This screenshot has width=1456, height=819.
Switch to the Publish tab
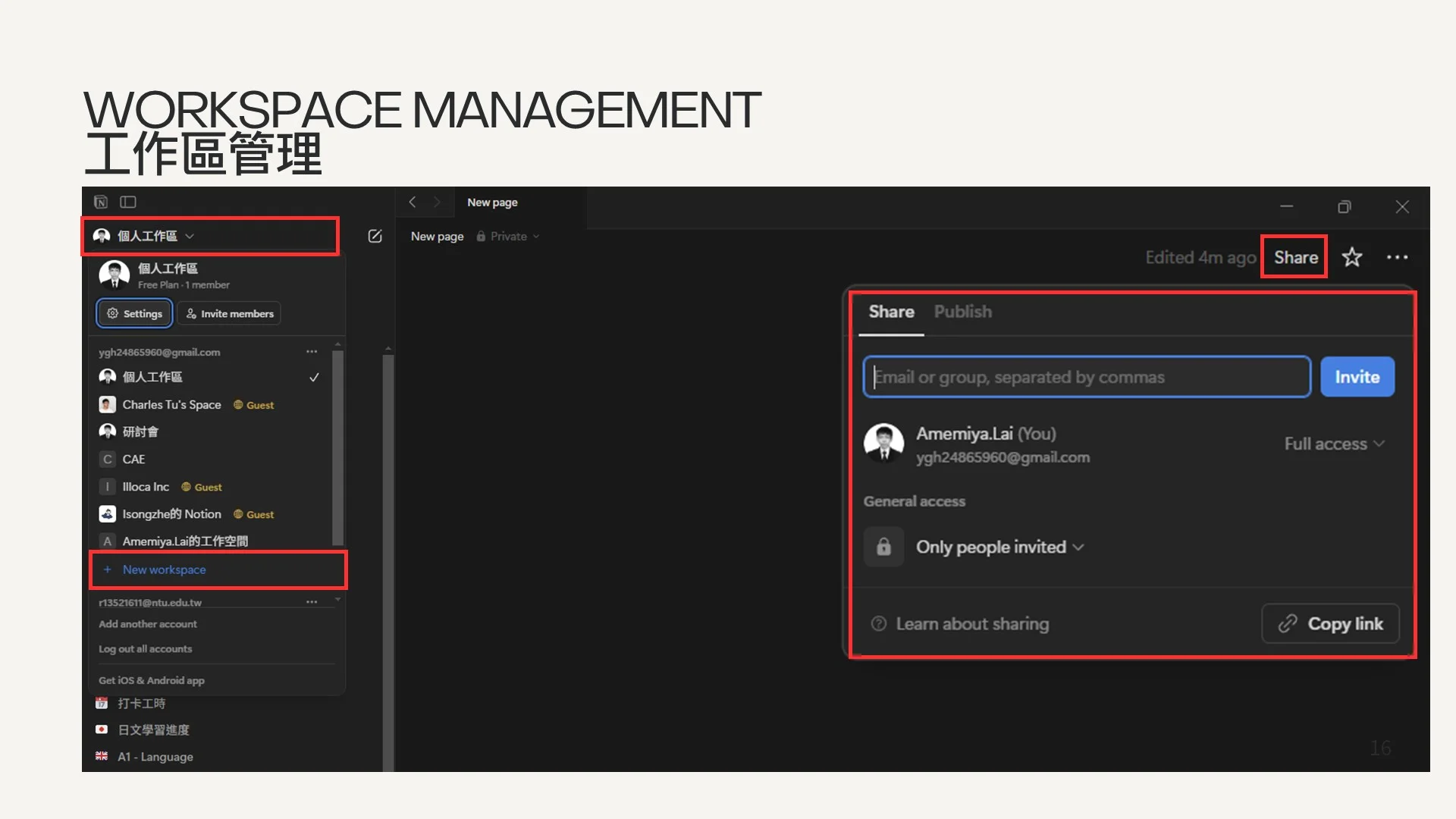pos(962,312)
